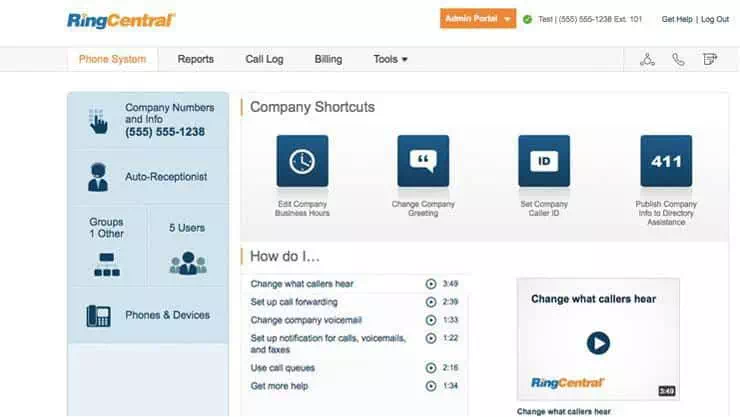Open the Auto-Receptionist section
This screenshot has width=740, height=417.
[x=148, y=177]
